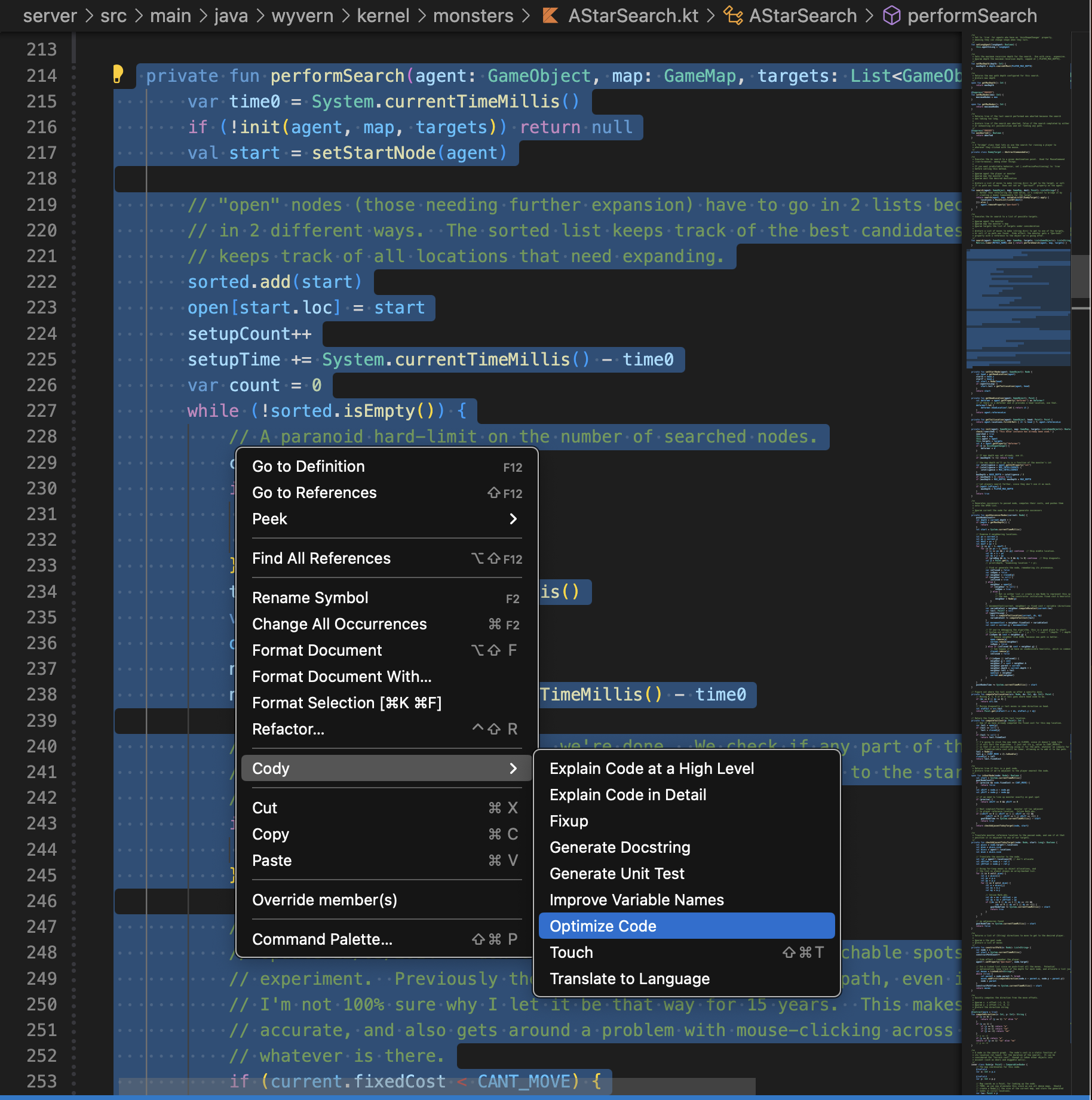Viewport: 1092px width, 1100px height.
Task: Click breadcrumb symbol performSearch
Action: coord(972,16)
